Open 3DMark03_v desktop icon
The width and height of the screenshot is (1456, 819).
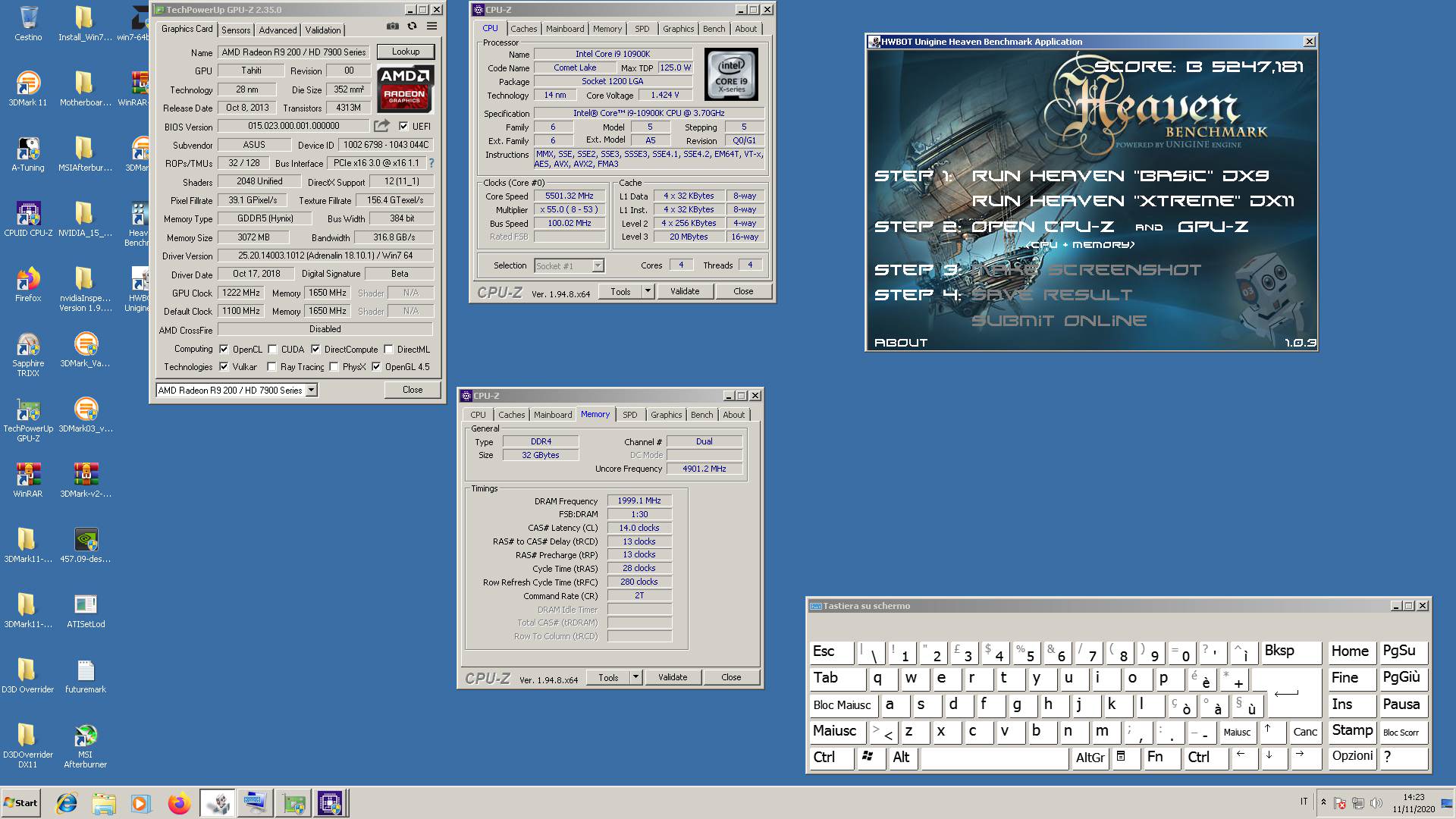click(x=85, y=415)
